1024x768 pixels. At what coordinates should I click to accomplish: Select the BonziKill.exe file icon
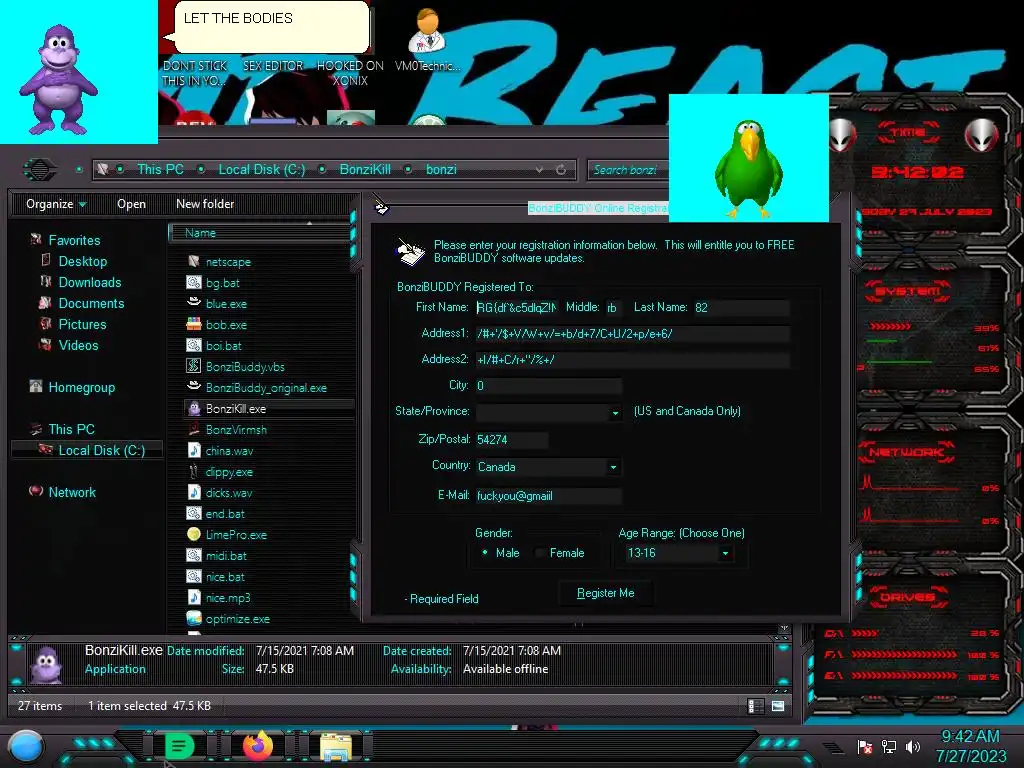pyautogui.click(x=194, y=408)
